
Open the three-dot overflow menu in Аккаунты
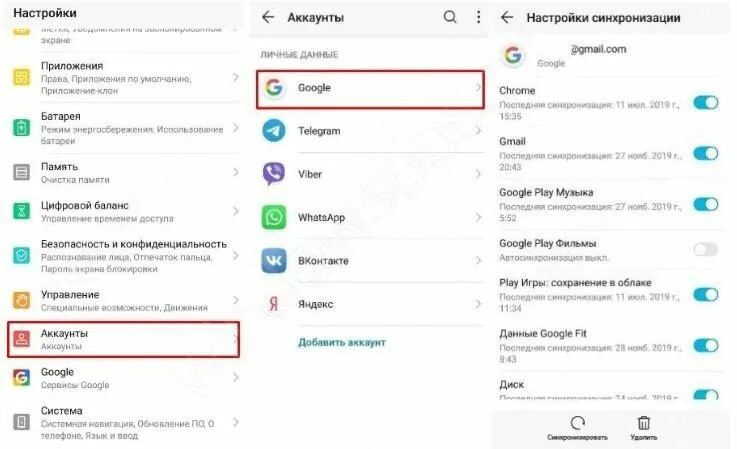point(478,17)
